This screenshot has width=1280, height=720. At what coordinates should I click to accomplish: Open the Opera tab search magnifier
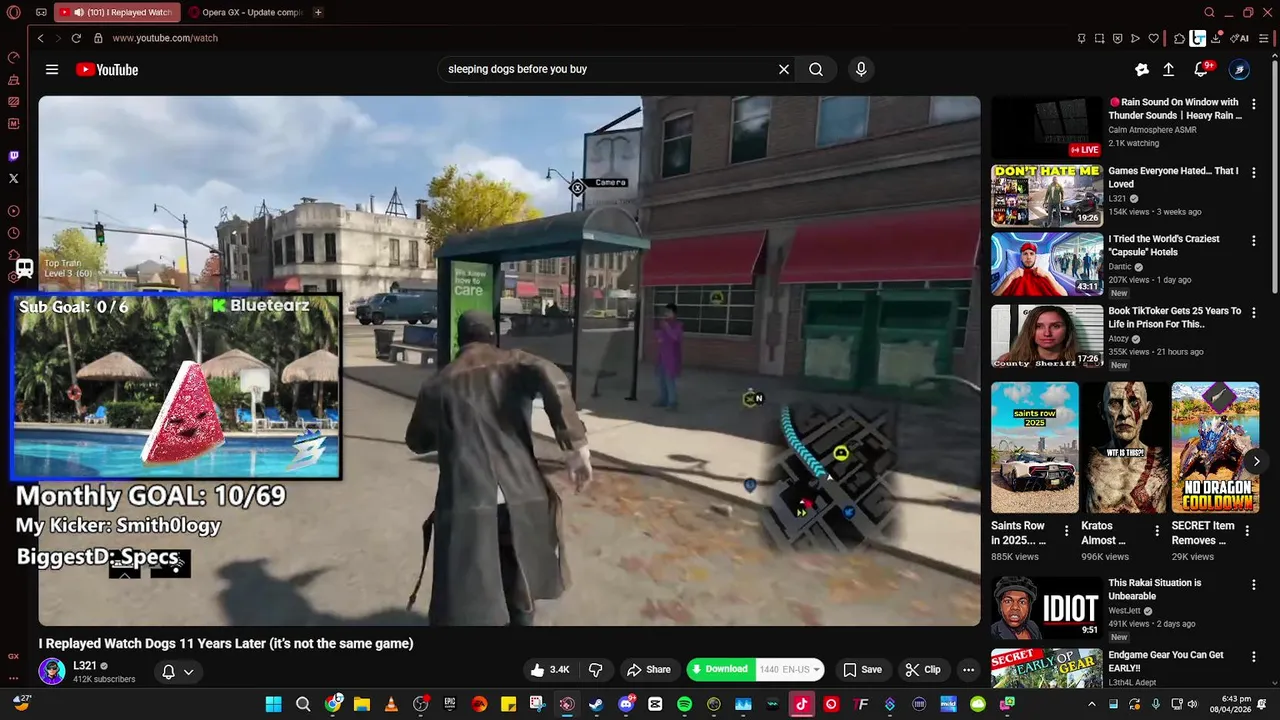coord(1210,13)
